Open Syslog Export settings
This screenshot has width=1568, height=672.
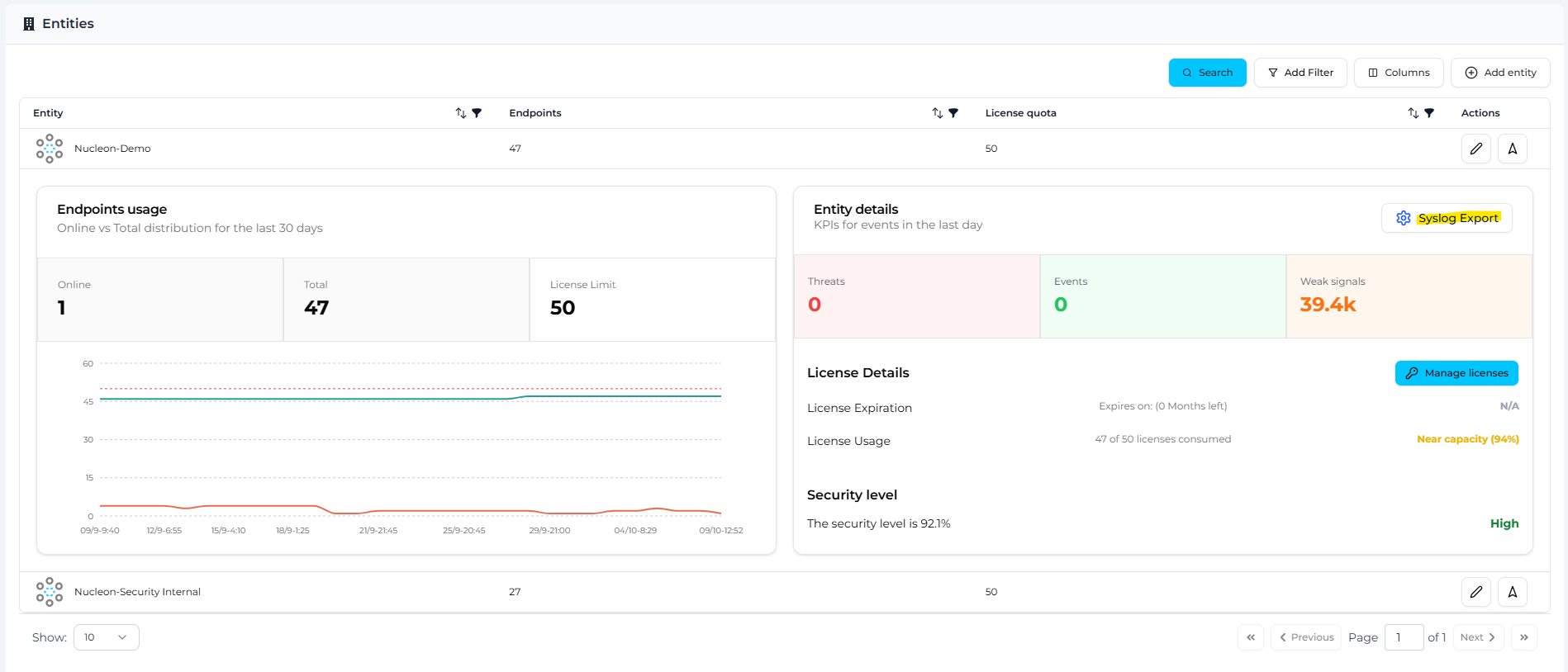[1446, 218]
